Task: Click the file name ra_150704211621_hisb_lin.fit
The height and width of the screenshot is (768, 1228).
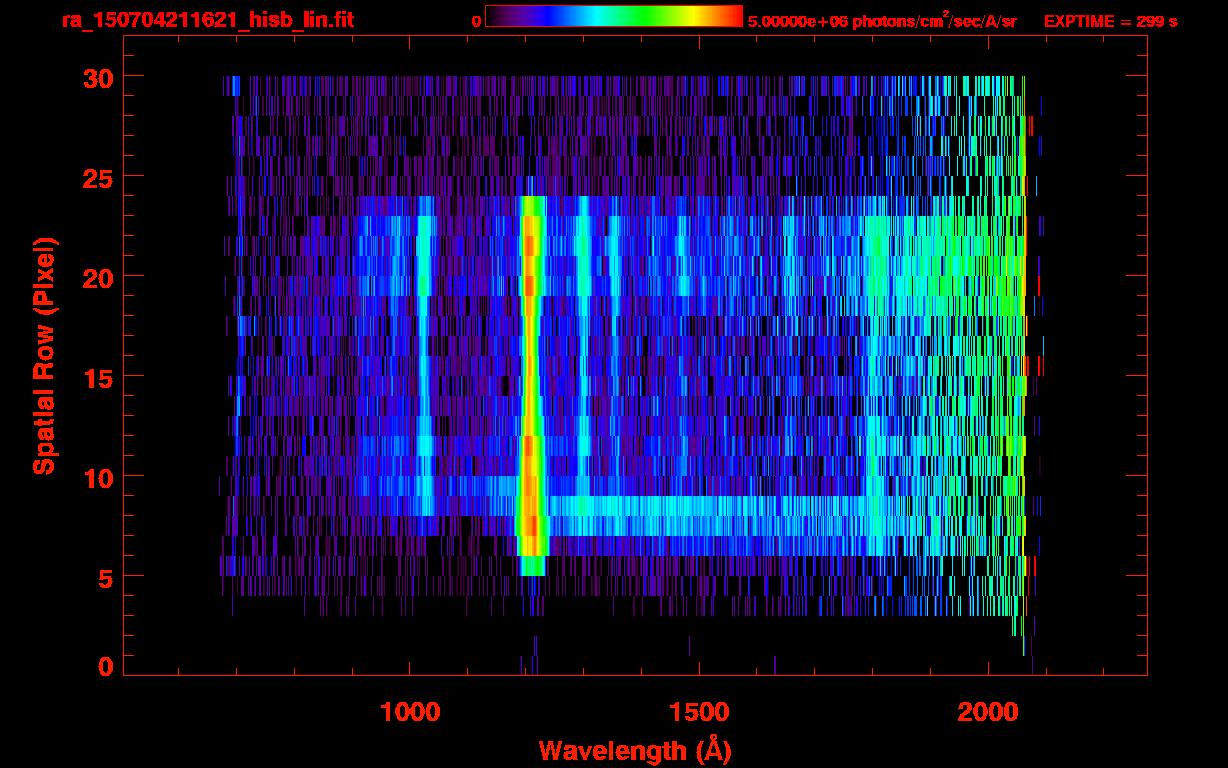Action: pyautogui.click(x=207, y=20)
